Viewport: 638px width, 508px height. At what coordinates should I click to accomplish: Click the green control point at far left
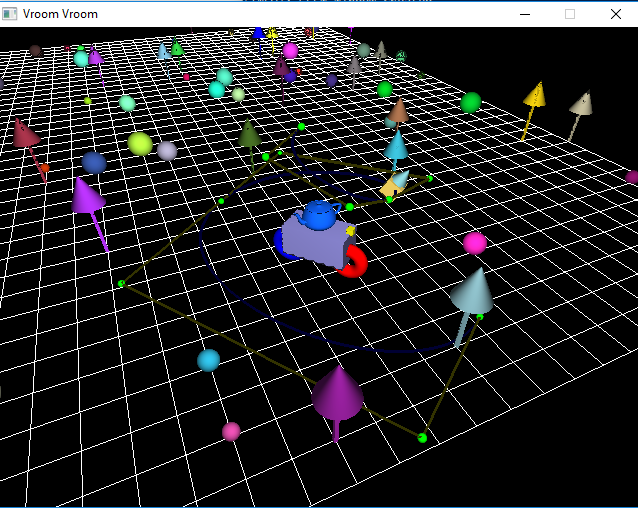(121, 283)
